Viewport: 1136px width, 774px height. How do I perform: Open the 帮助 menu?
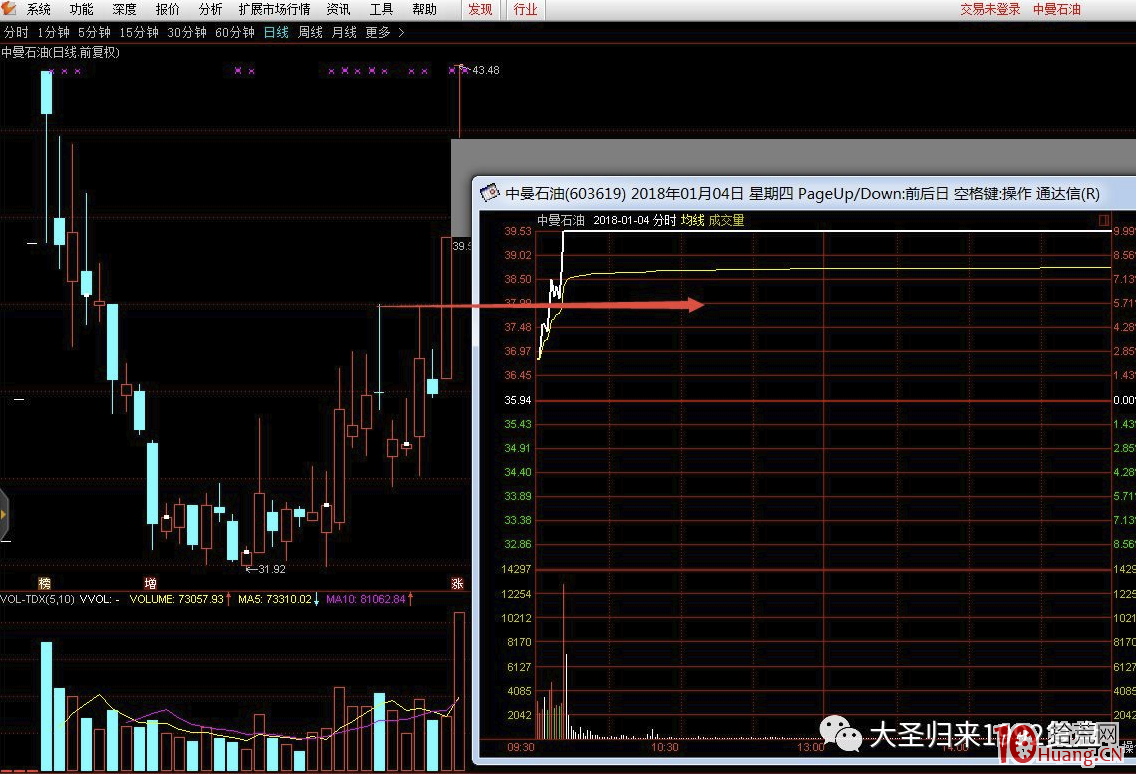coord(425,9)
